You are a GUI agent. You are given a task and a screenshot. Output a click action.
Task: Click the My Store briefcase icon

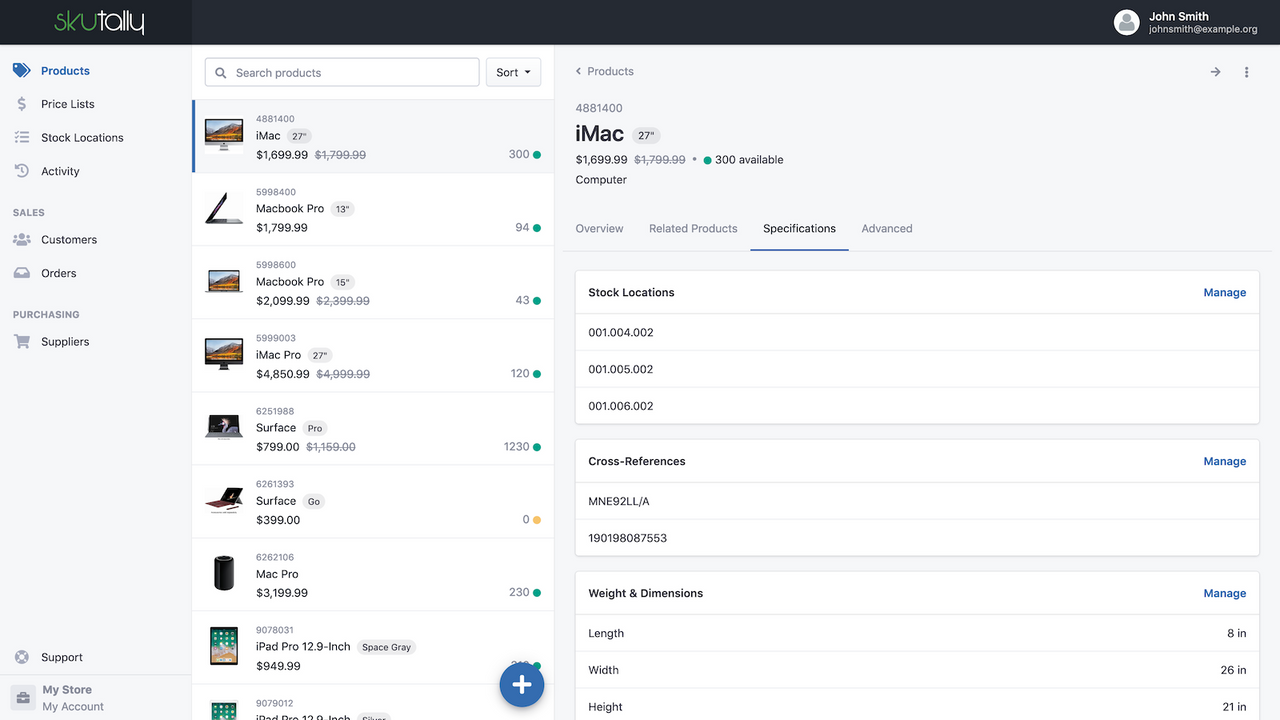click(22, 697)
